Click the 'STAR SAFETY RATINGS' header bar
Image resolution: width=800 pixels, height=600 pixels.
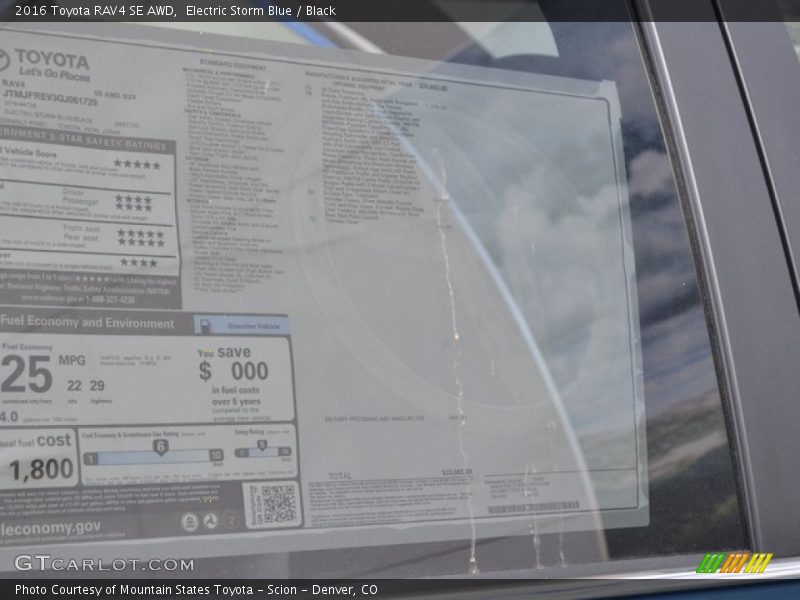[88, 142]
